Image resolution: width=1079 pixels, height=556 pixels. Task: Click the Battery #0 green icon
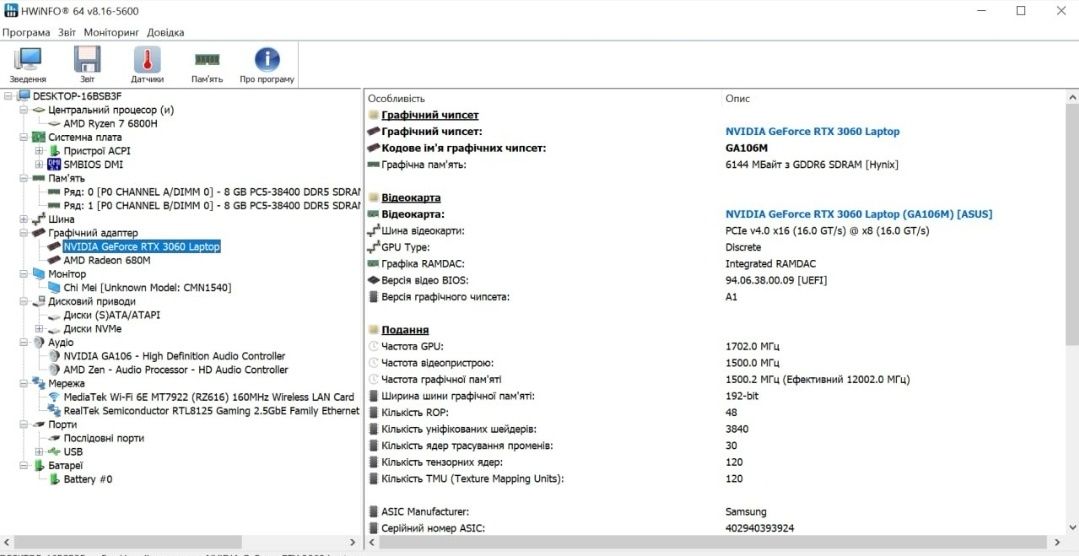tap(54, 479)
